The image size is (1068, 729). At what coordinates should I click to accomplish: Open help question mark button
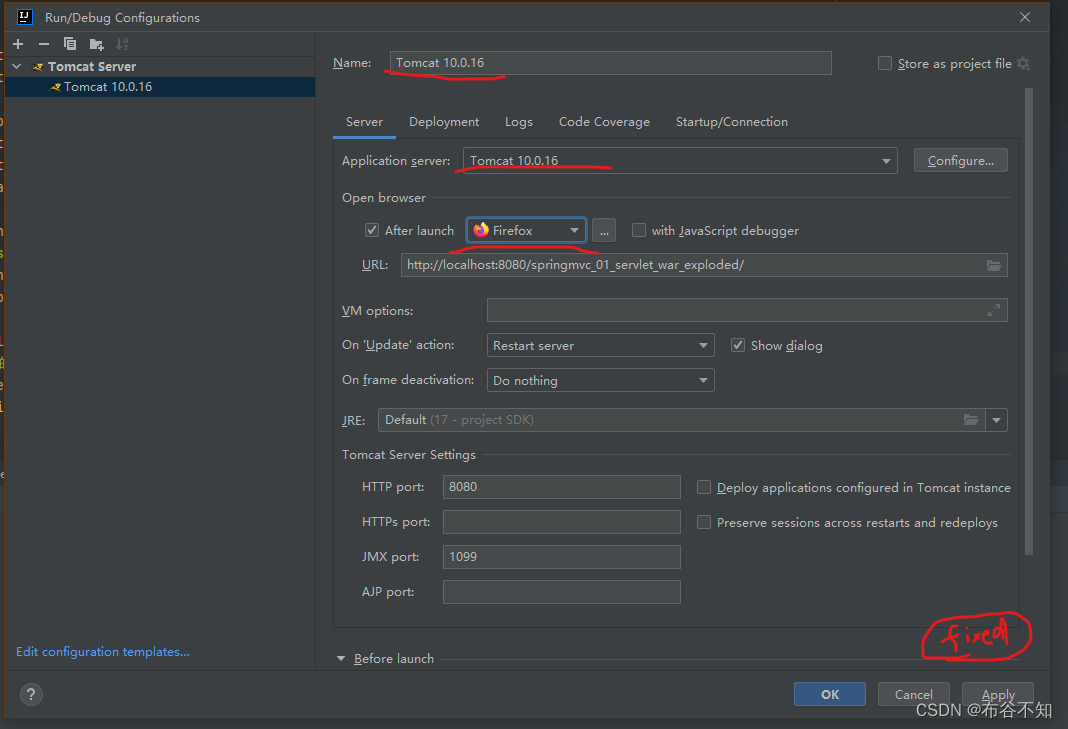coord(31,694)
